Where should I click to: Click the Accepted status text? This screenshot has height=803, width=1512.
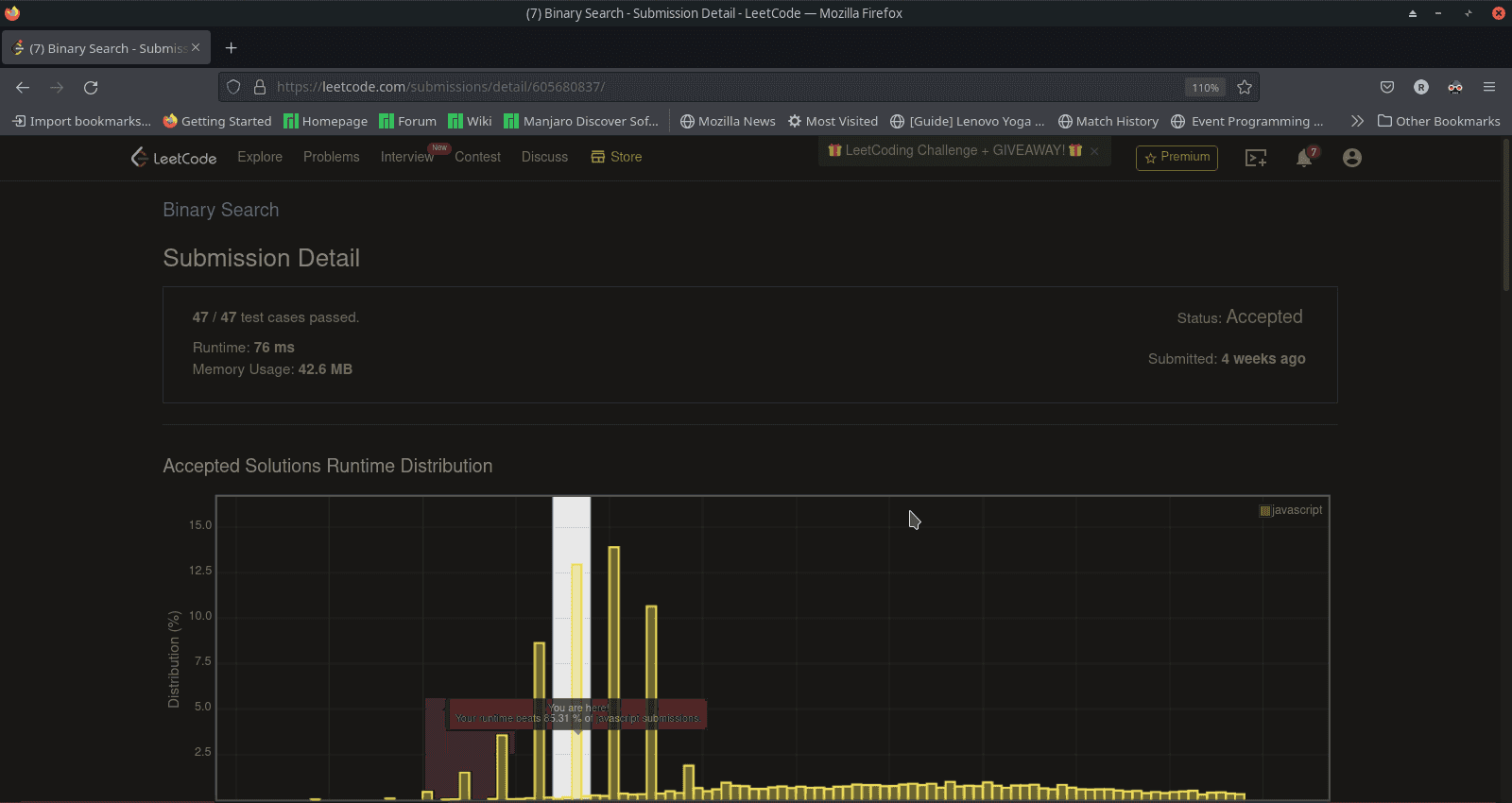click(1263, 316)
